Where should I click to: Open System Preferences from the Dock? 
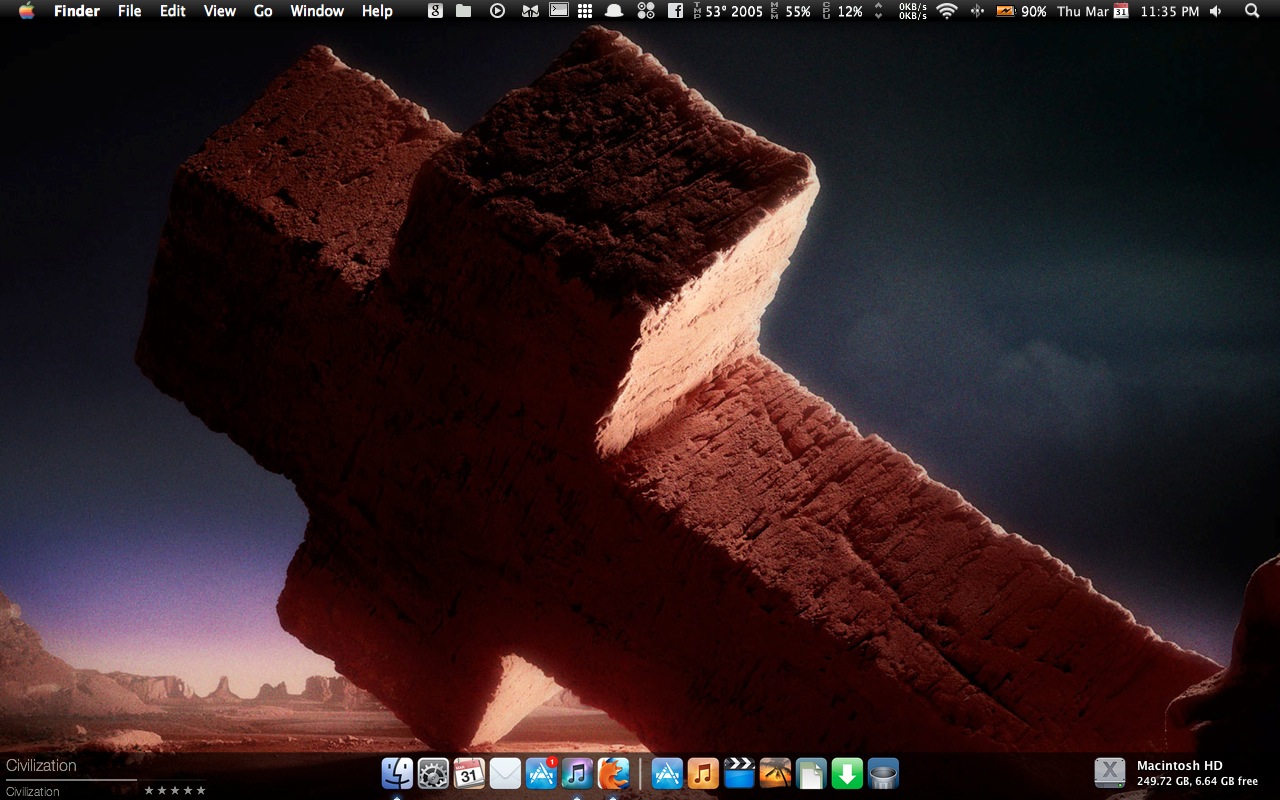tap(433, 773)
